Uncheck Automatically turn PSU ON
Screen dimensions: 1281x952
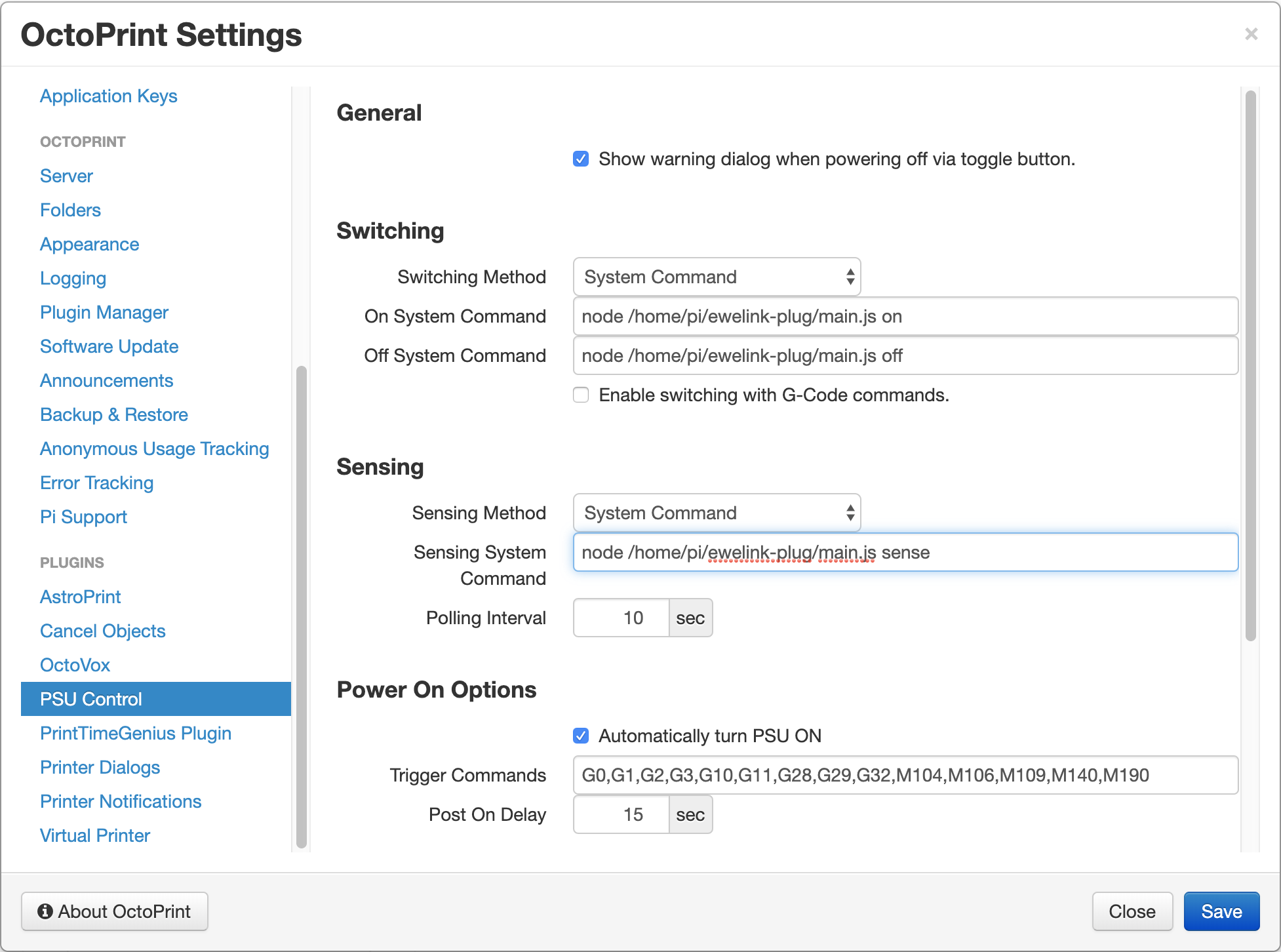click(581, 736)
